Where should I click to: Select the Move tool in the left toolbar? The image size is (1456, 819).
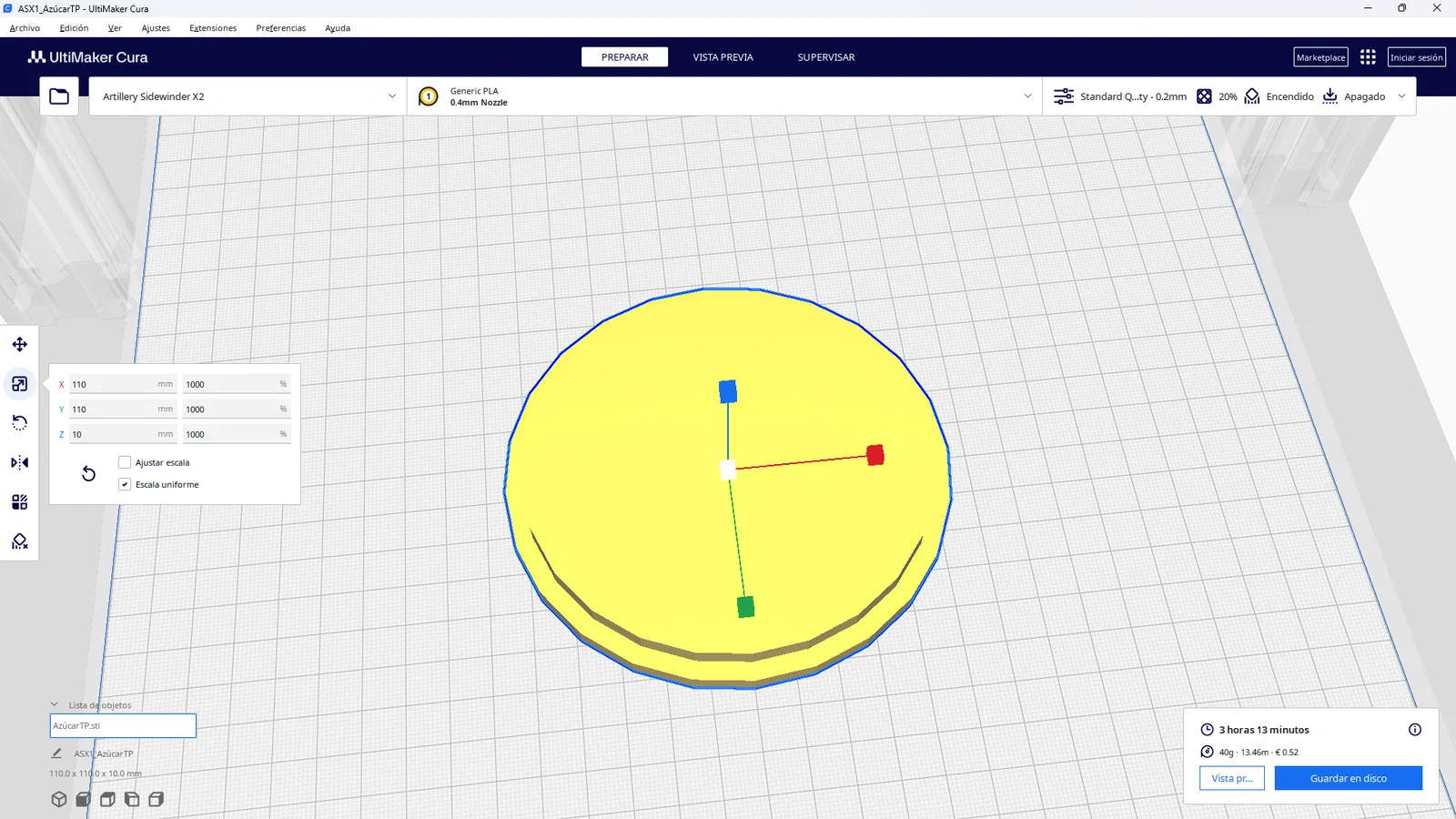tap(19, 344)
